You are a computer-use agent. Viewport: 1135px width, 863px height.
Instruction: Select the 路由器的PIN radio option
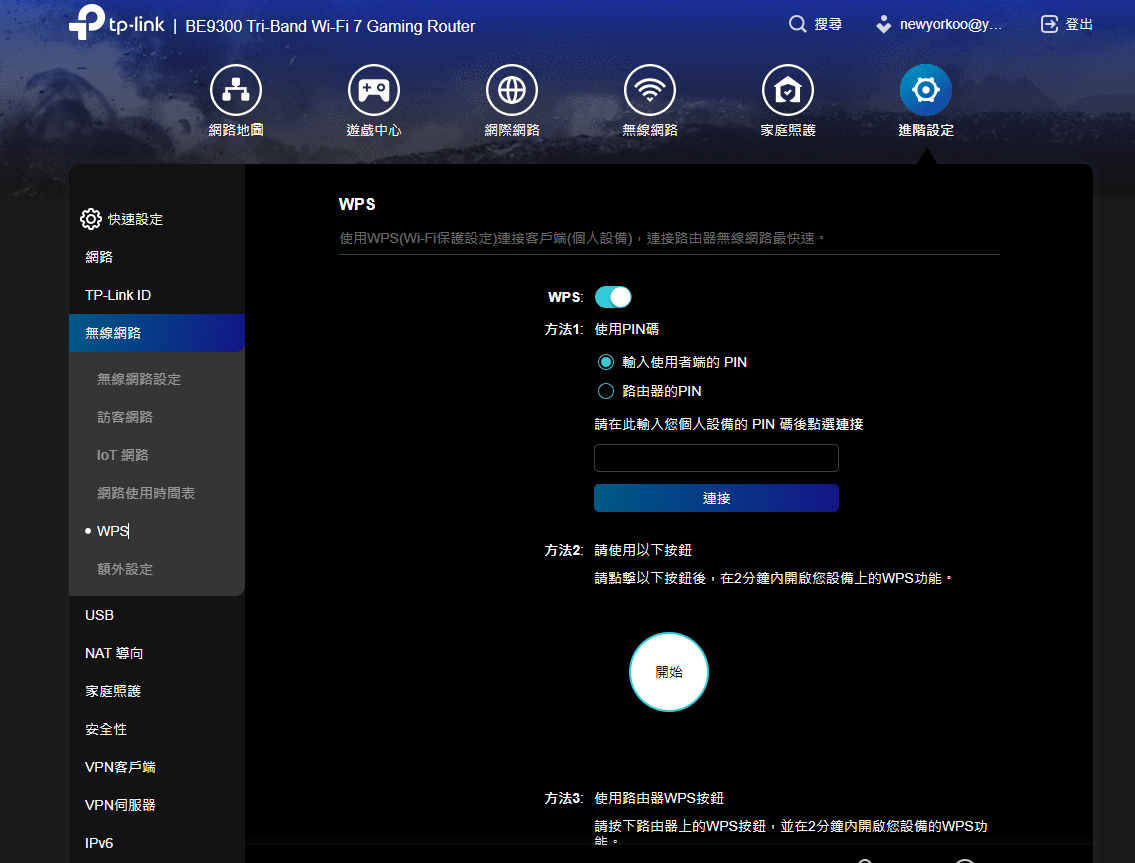(606, 391)
